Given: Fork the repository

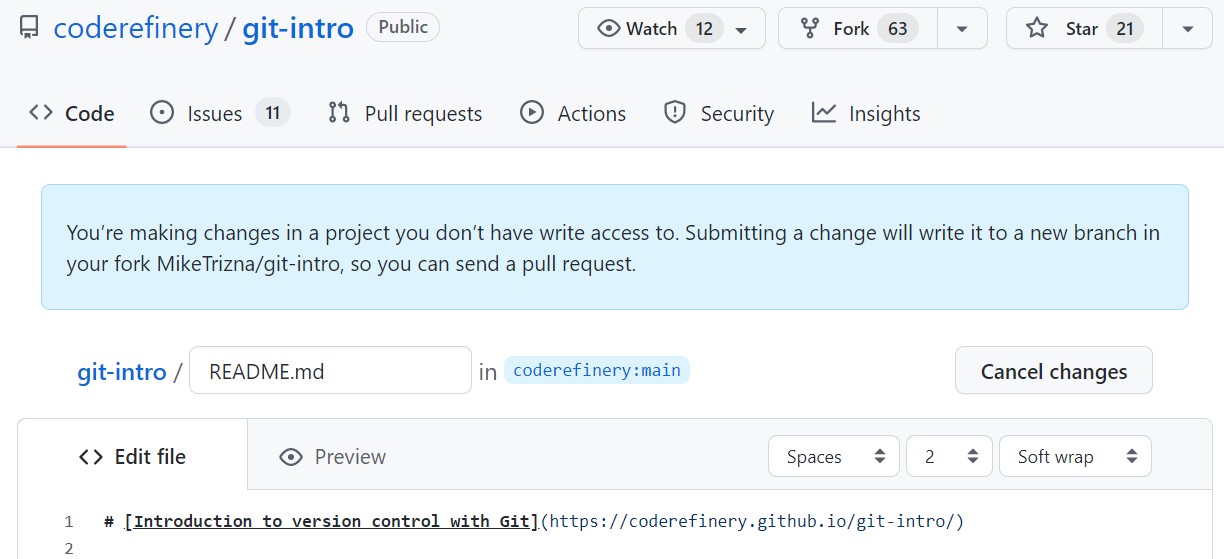Looking at the screenshot, I should (x=858, y=28).
